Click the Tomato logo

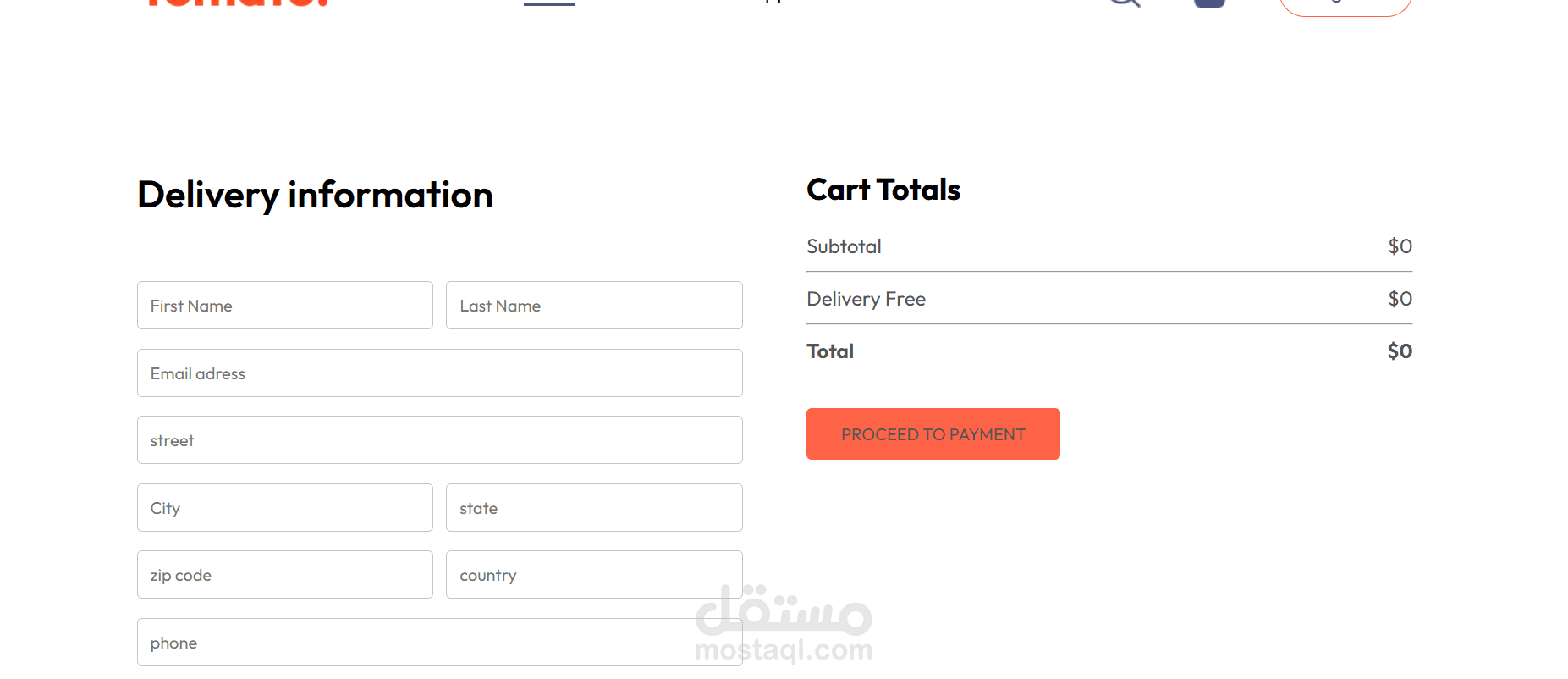pyautogui.click(x=237, y=3)
